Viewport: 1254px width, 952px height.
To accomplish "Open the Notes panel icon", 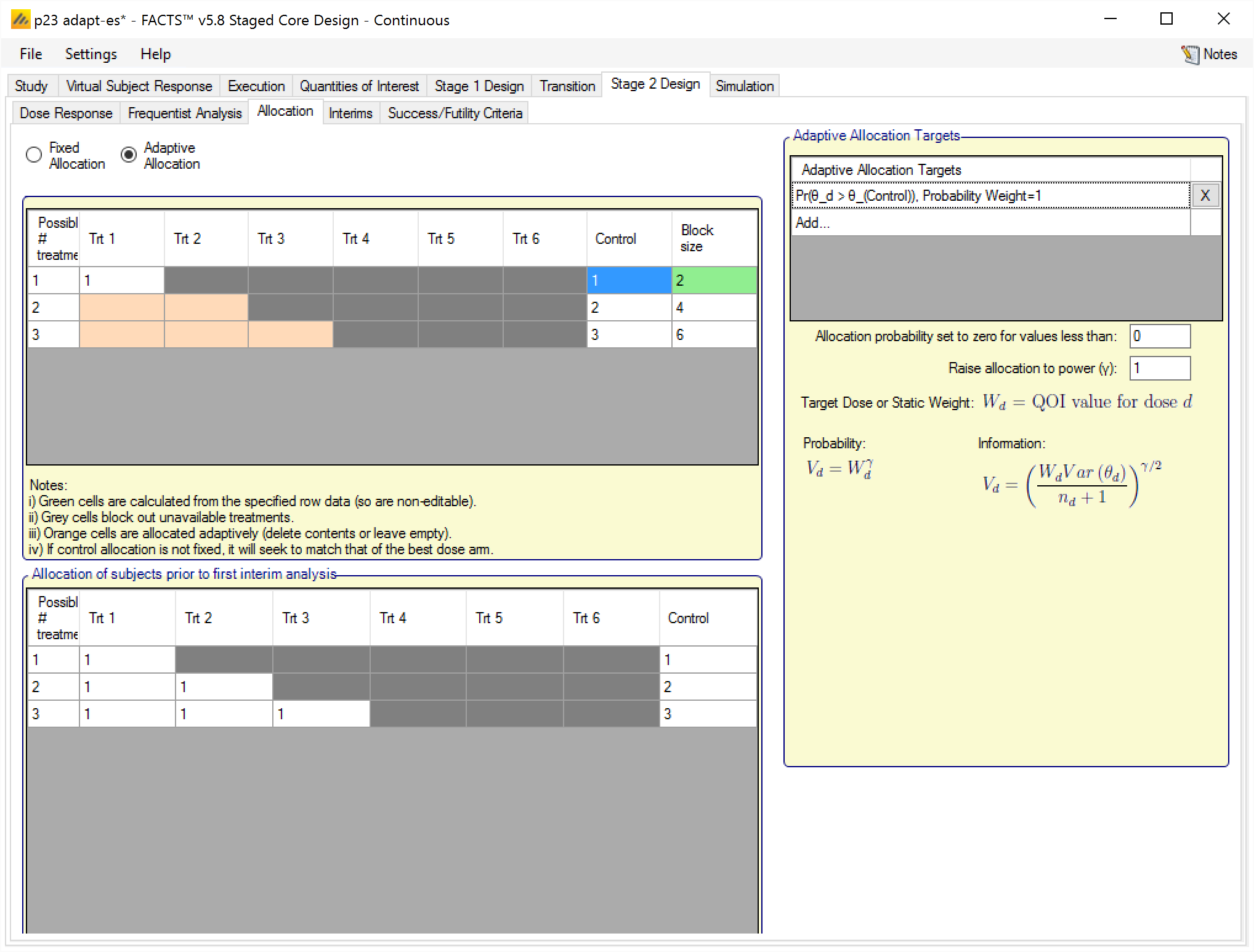I will [x=1190, y=55].
